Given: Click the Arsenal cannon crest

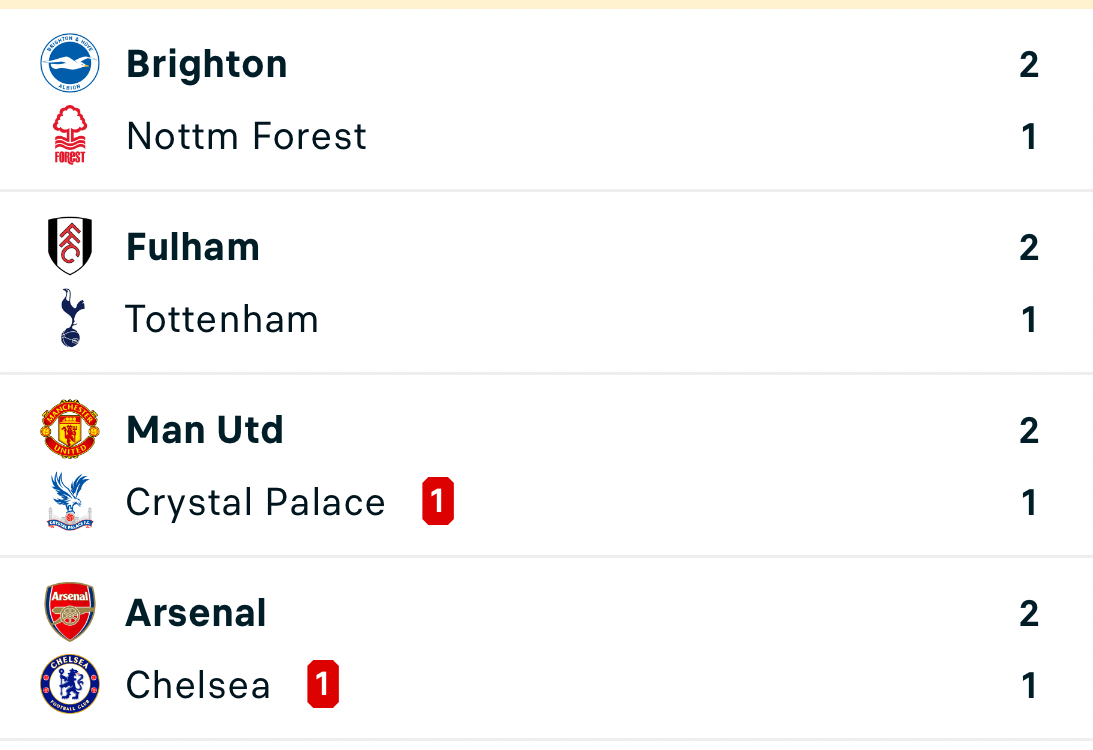Looking at the screenshot, I should (x=70, y=612).
